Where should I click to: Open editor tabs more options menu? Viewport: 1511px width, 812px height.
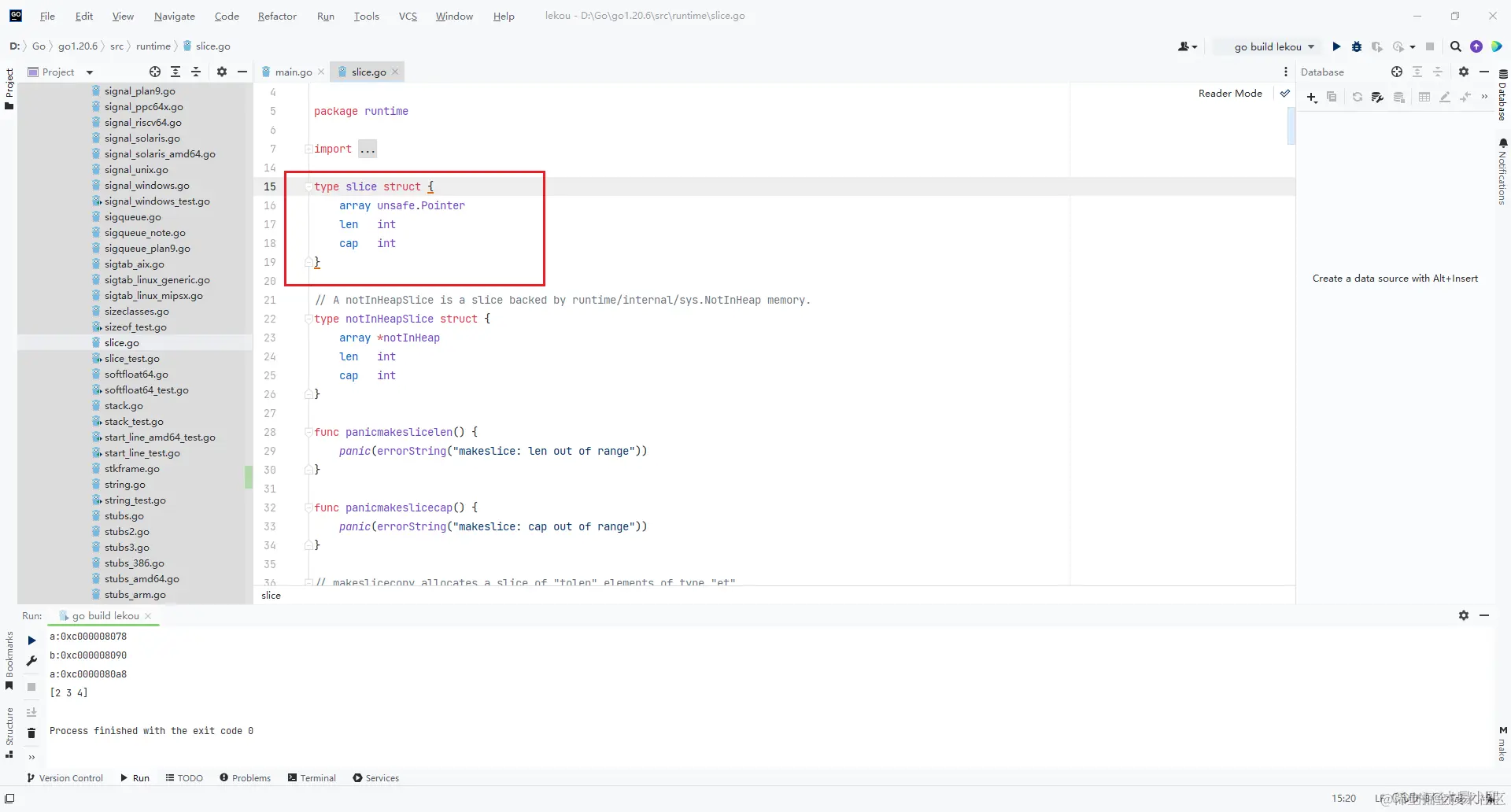[x=1286, y=72]
